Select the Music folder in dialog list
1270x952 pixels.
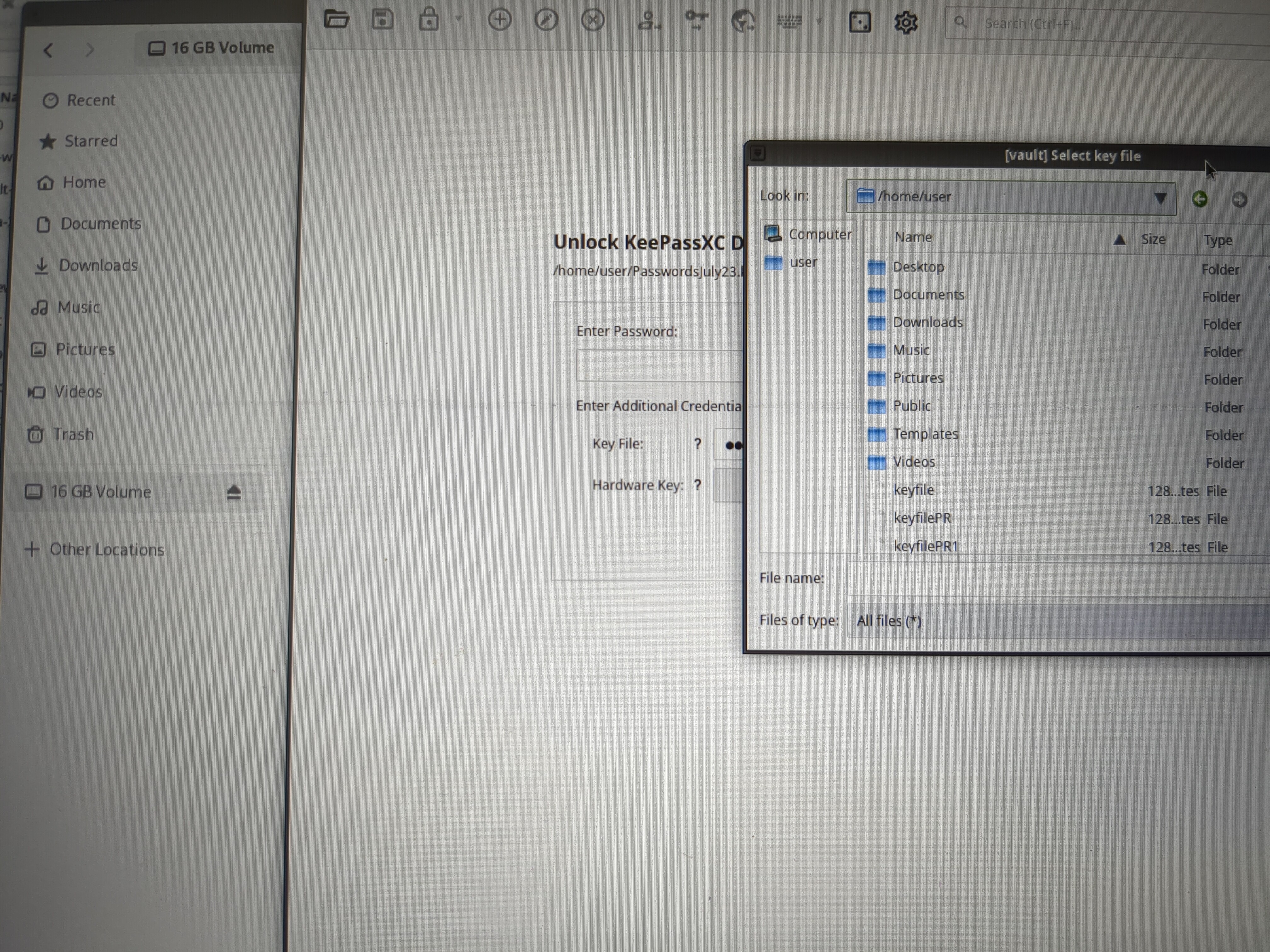(x=1067, y=351)
